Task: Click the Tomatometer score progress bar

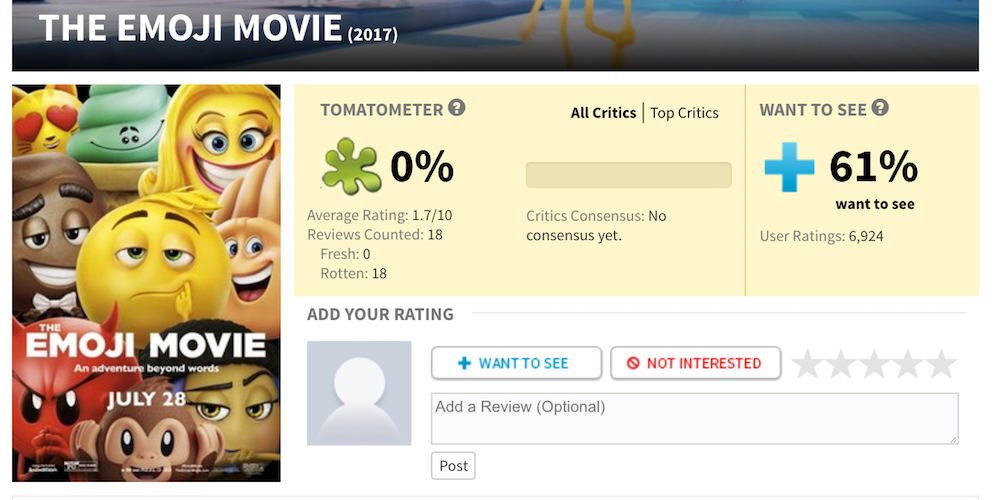Action: pyautogui.click(x=628, y=175)
